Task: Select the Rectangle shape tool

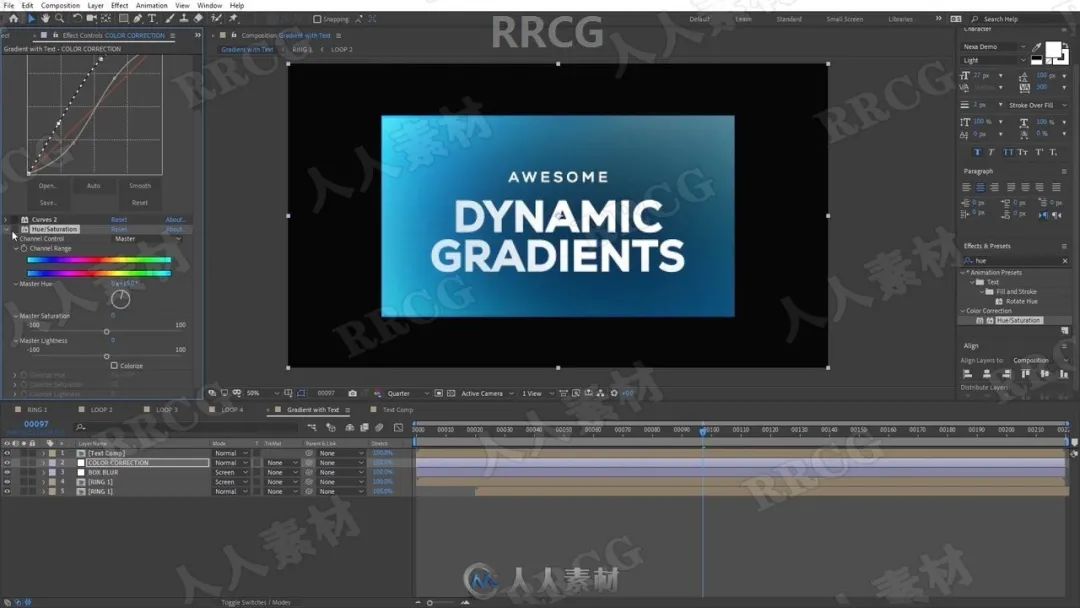Action: pyautogui.click(x=123, y=18)
